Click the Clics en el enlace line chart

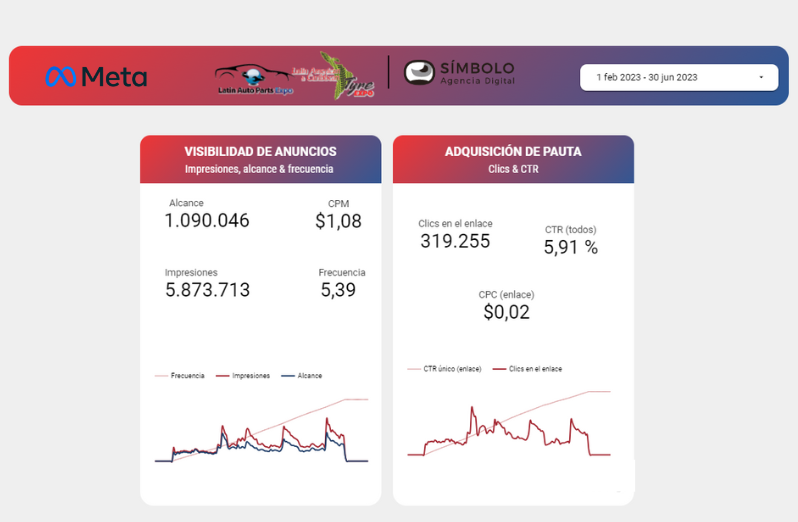pyautogui.click(x=509, y=423)
